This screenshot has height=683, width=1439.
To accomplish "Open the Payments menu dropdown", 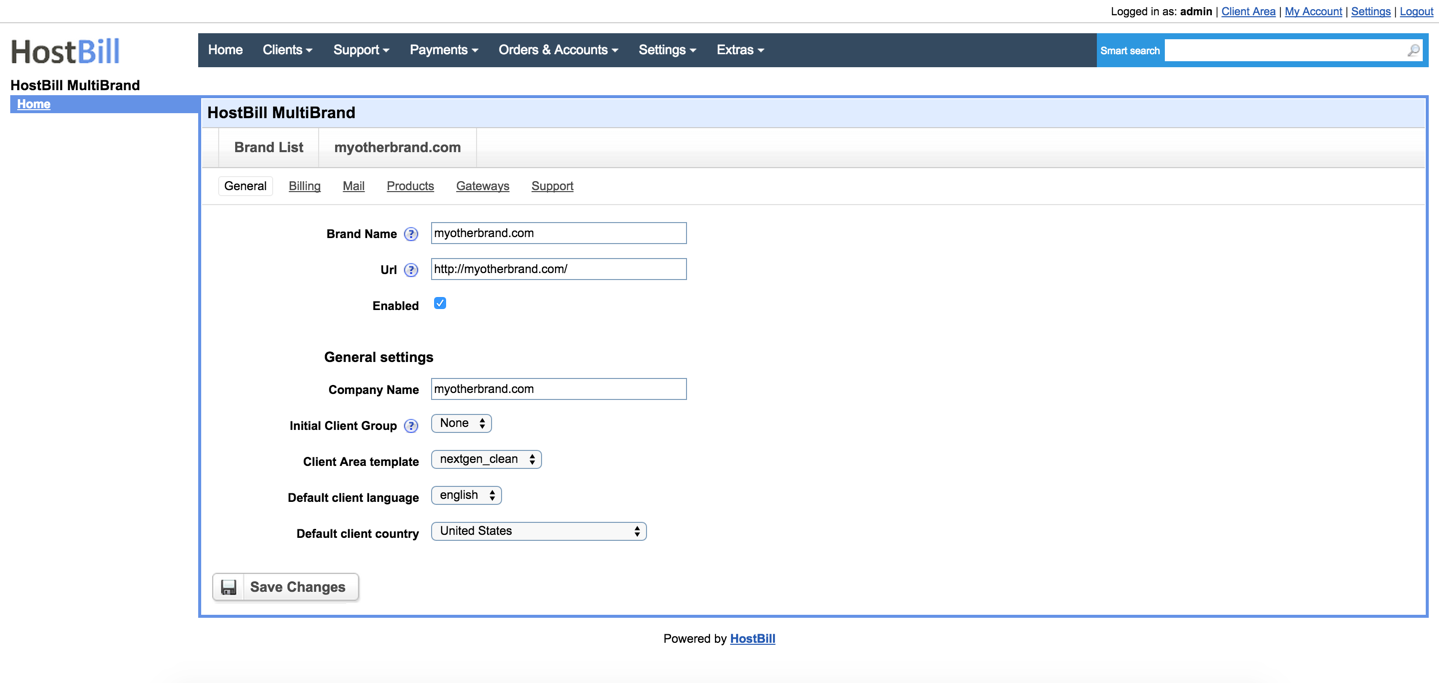I will (x=444, y=50).
